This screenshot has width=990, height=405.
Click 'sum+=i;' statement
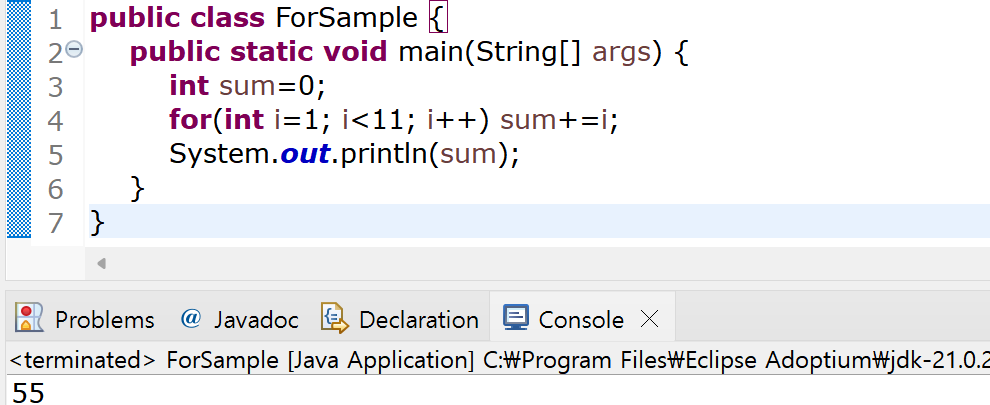click(559, 120)
